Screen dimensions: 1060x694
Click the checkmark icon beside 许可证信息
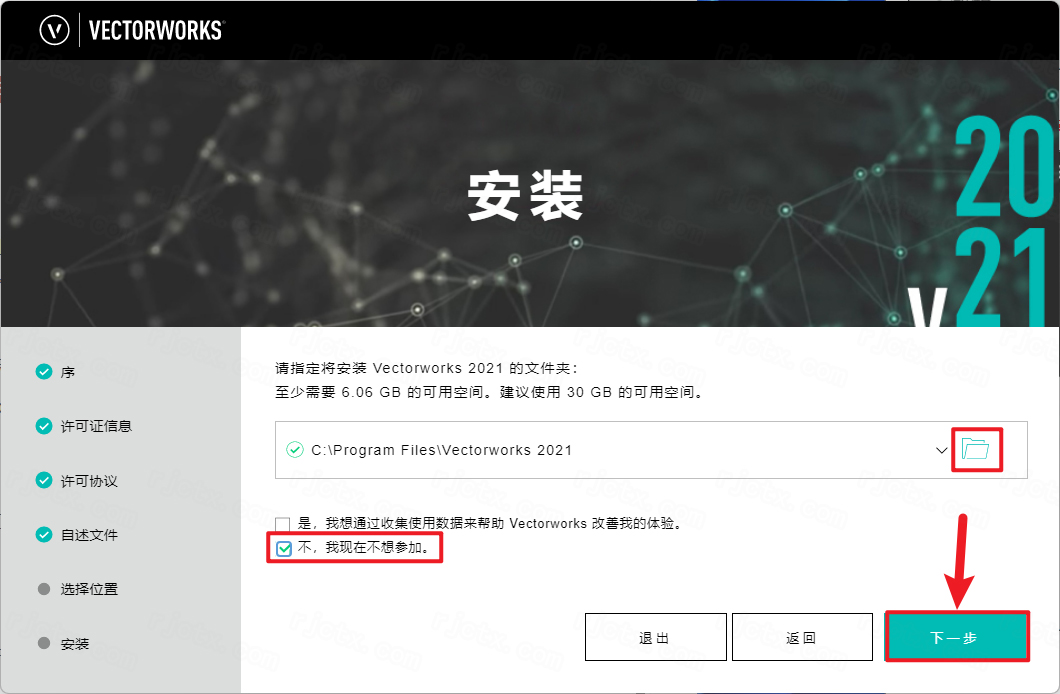[44, 426]
